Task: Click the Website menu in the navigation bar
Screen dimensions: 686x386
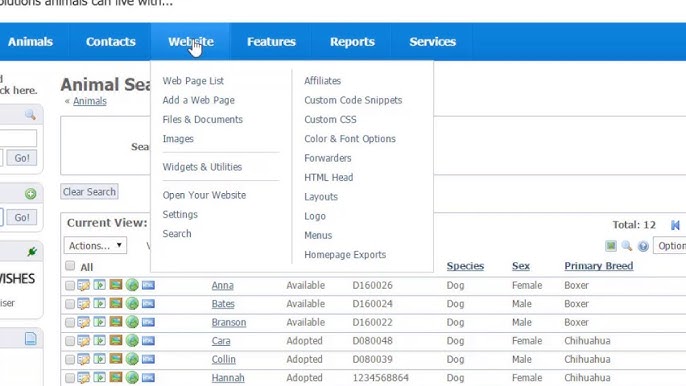Action: [191, 42]
